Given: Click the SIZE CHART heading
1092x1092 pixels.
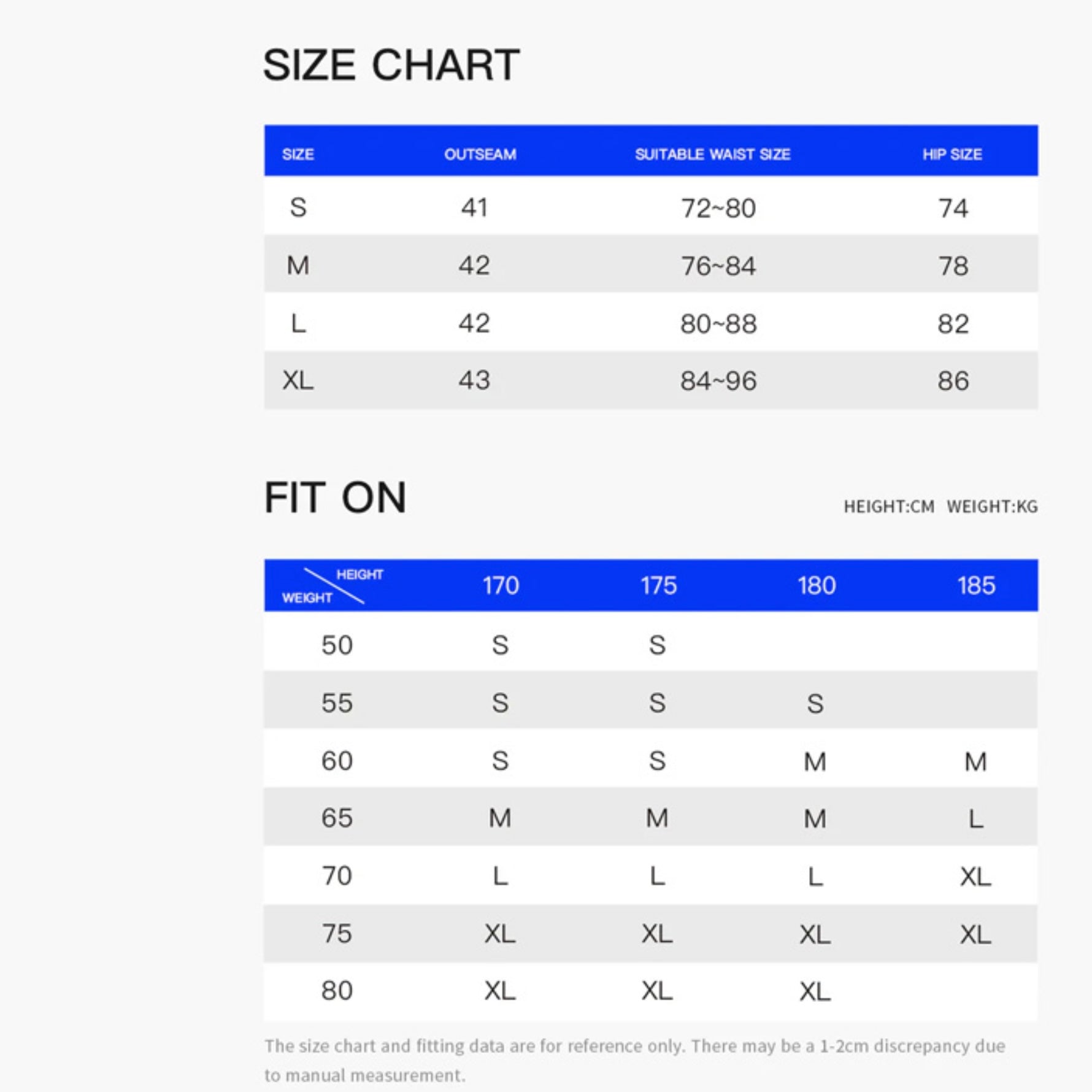Looking at the screenshot, I should (391, 65).
